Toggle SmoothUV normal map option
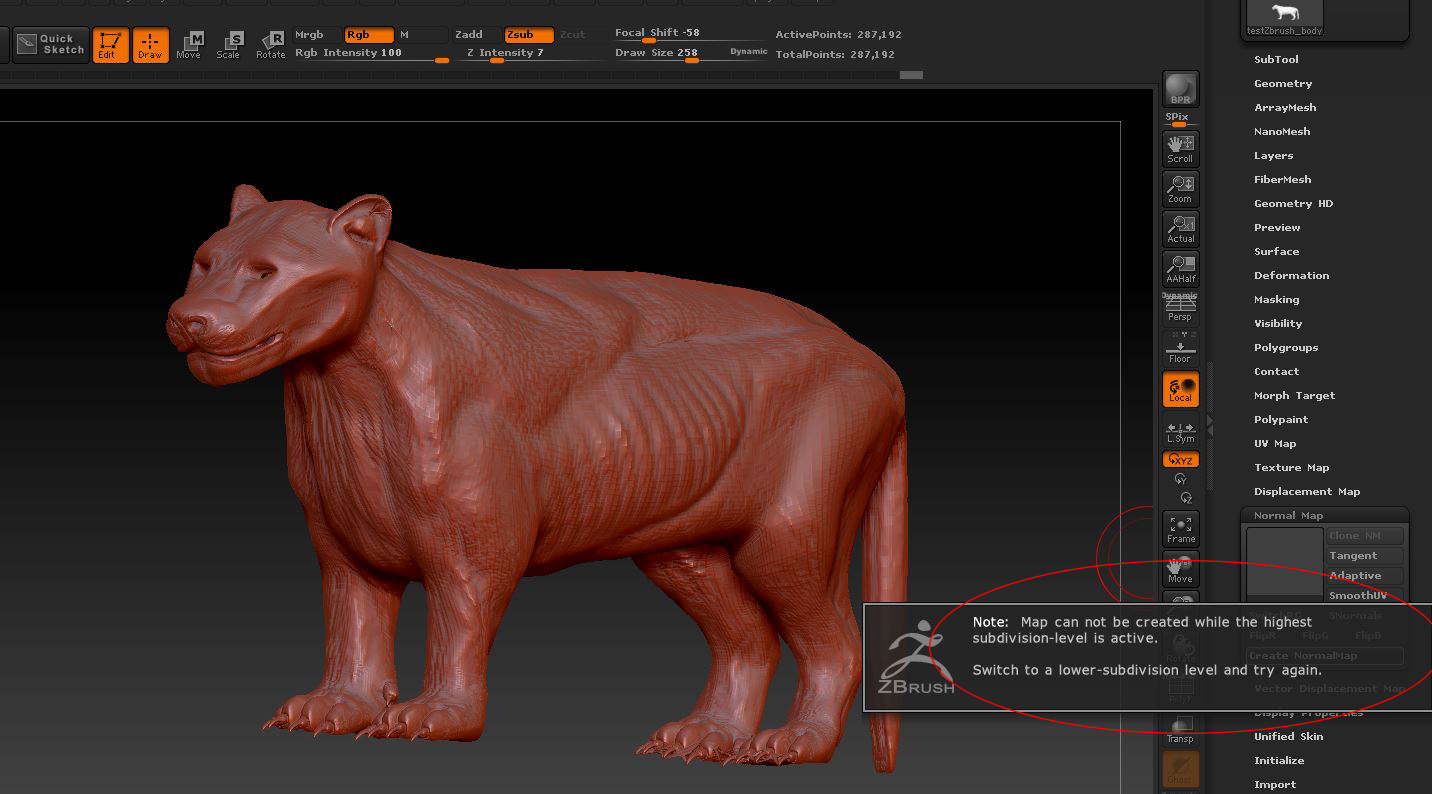The image size is (1432, 794). [1365, 596]
